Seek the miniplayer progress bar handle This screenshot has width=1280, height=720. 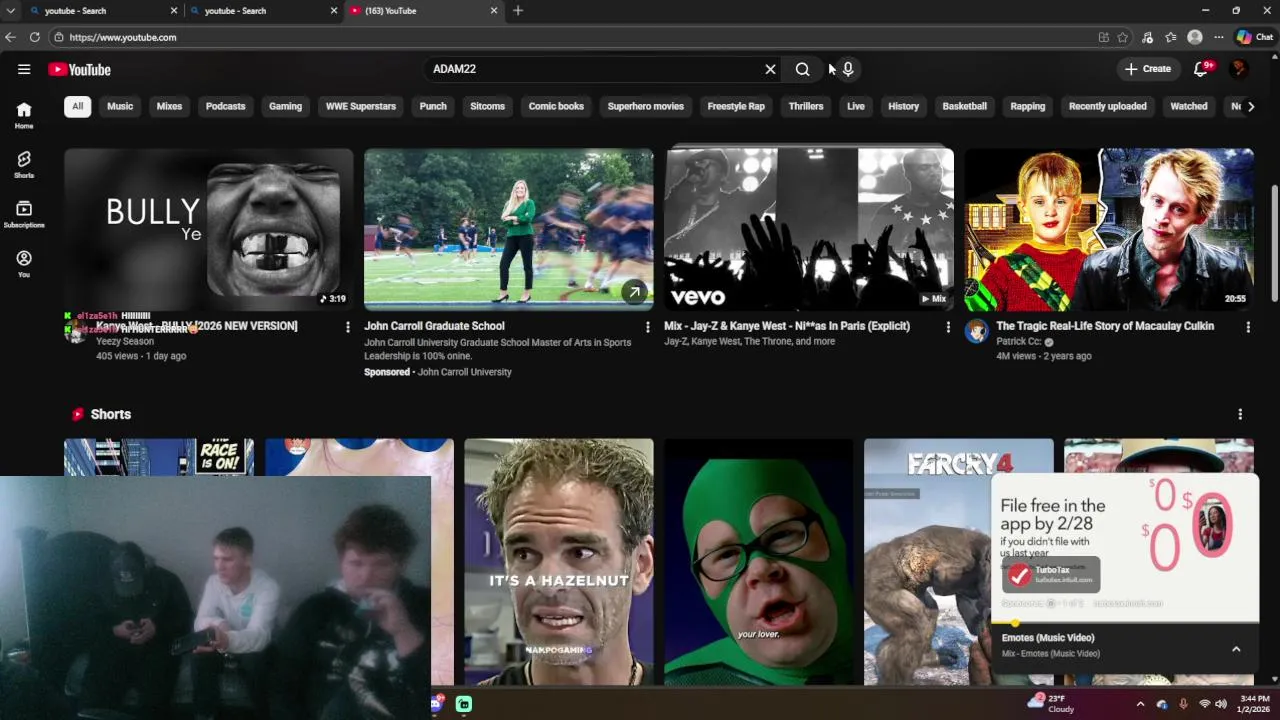click(1015, 623)
